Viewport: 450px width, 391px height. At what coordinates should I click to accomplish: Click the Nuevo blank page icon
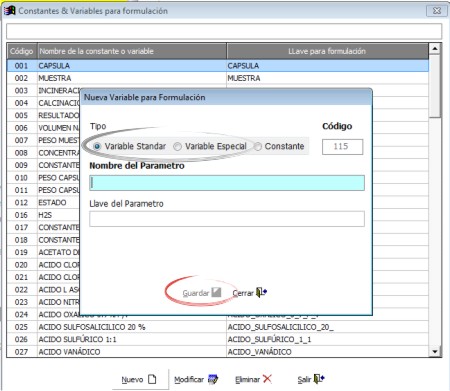[152, 379]
